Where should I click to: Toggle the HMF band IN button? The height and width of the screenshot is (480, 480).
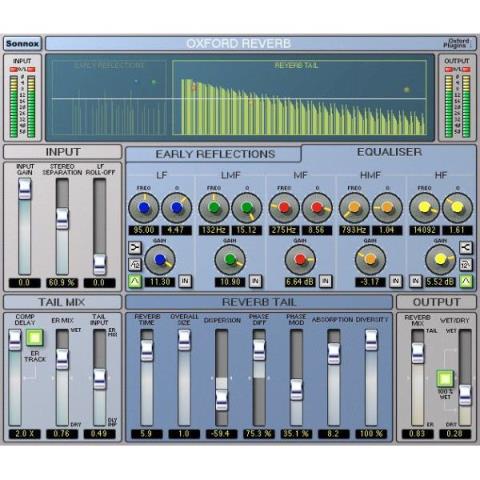[x=396, y=282]
